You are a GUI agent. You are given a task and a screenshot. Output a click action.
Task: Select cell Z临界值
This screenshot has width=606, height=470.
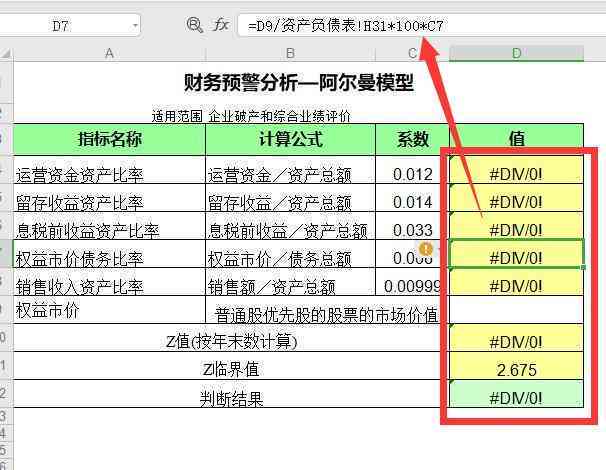[232, 366]
